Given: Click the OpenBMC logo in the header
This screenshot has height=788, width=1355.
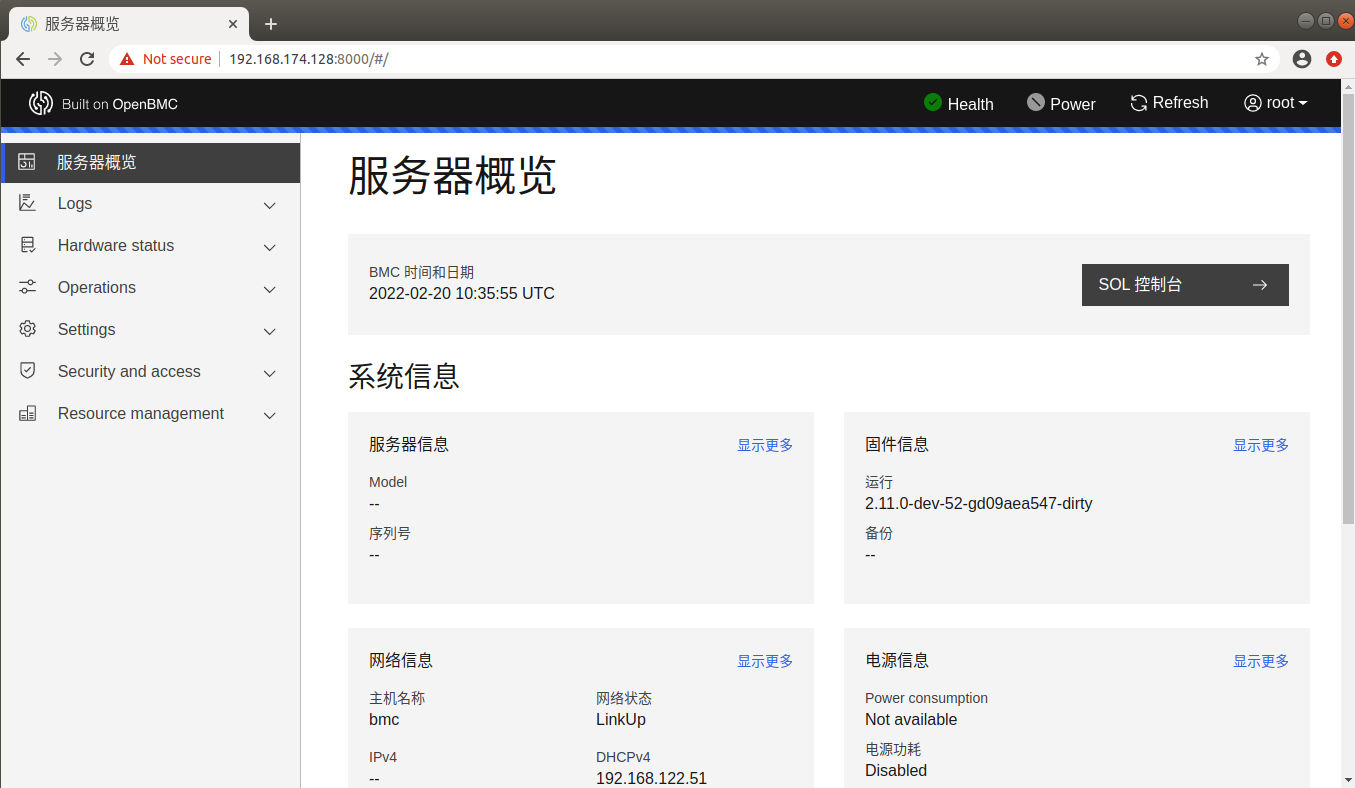Looking at the screenshot, I should click(41, 103).
